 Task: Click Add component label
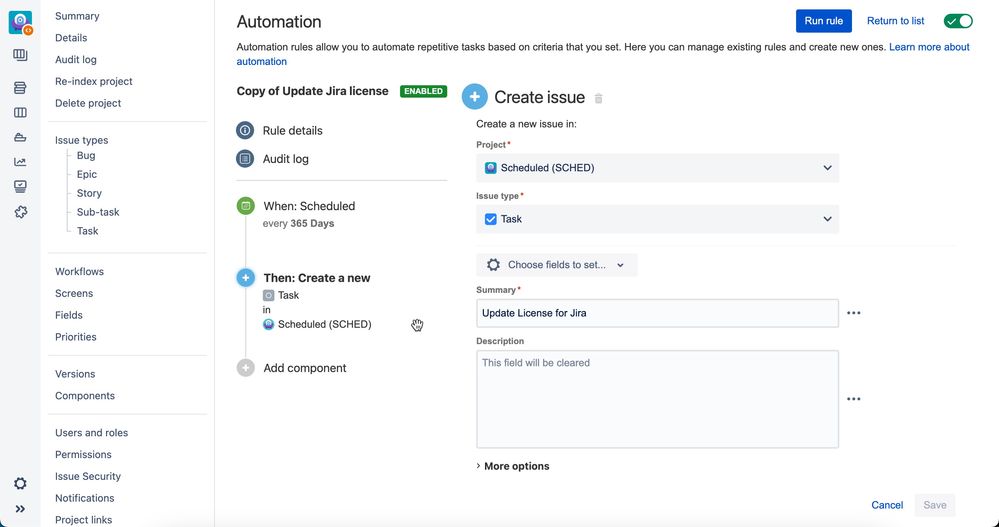point(305,368)
